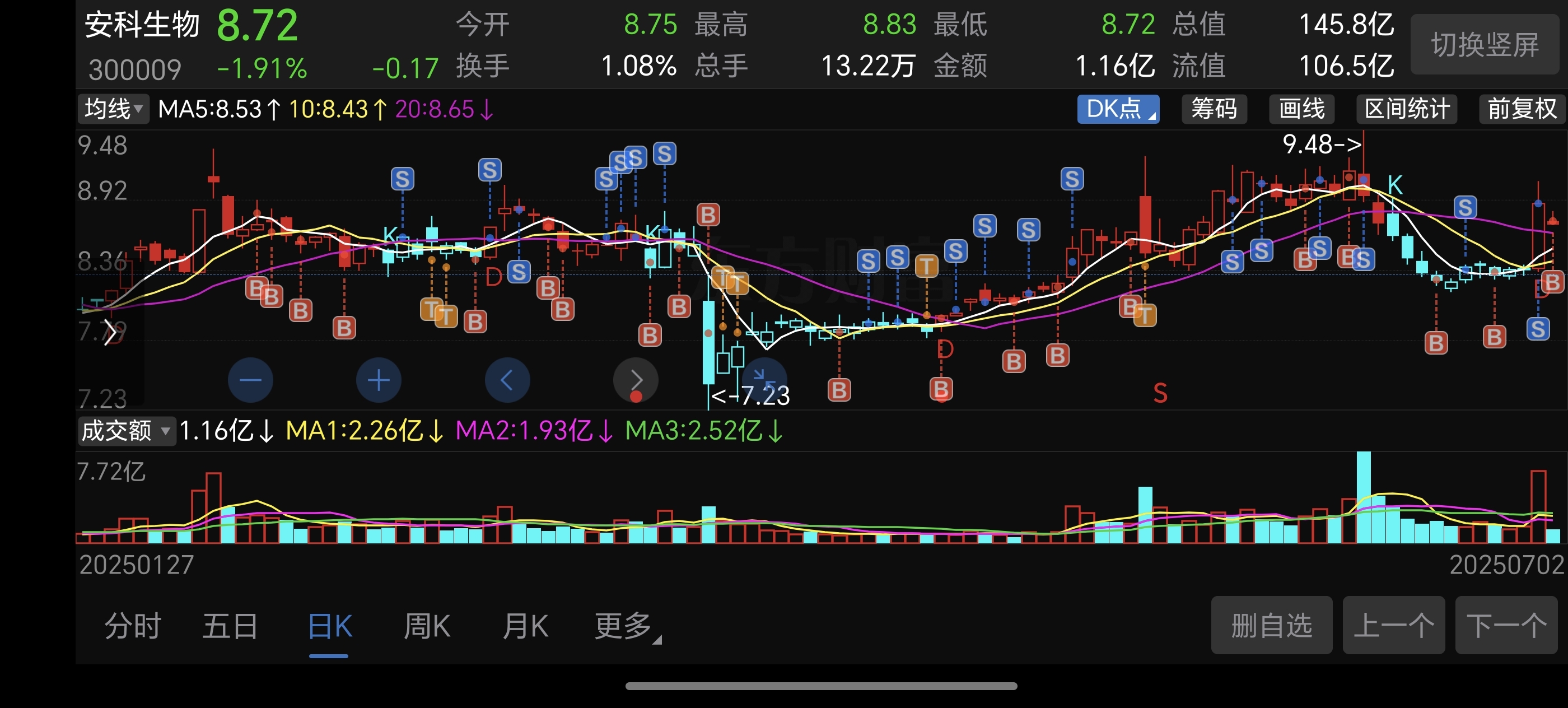Open 前复权 adjustment options
1568x708 pixels.
pyautogui.click(x=1522, y=109)
